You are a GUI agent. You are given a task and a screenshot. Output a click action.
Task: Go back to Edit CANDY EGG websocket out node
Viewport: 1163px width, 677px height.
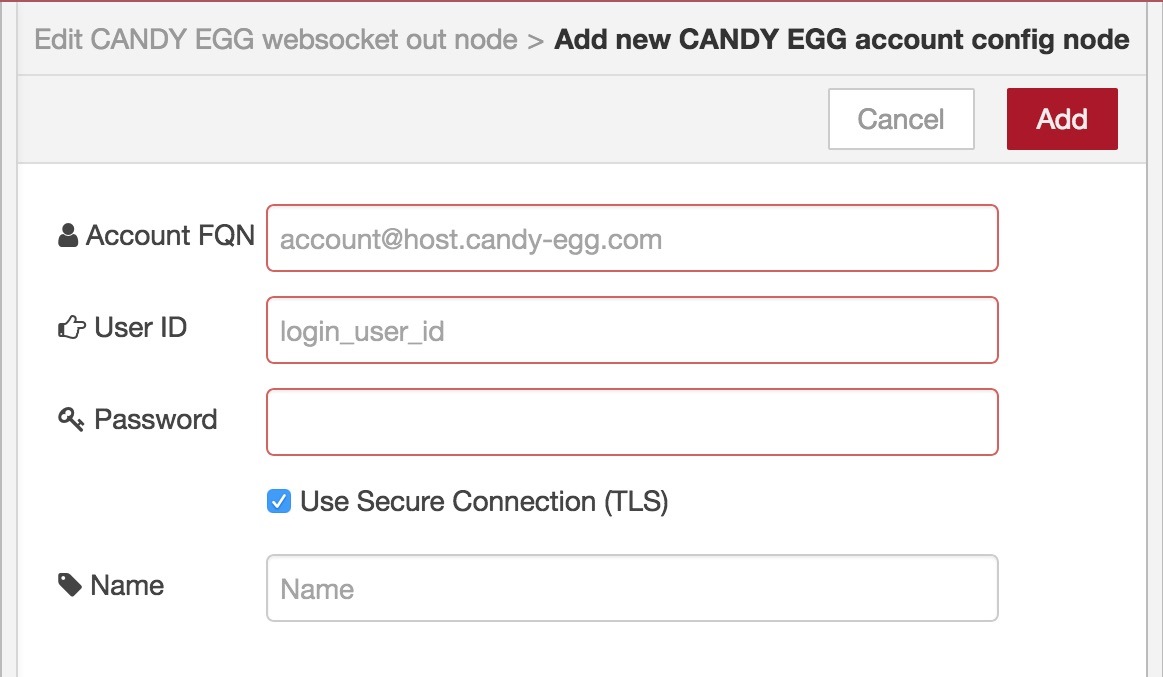[276, 39]
